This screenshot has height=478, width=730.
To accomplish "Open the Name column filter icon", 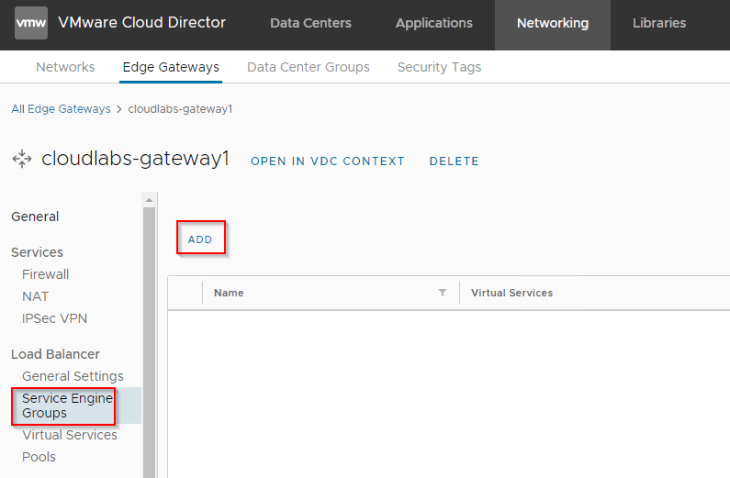I will point(442,292).
